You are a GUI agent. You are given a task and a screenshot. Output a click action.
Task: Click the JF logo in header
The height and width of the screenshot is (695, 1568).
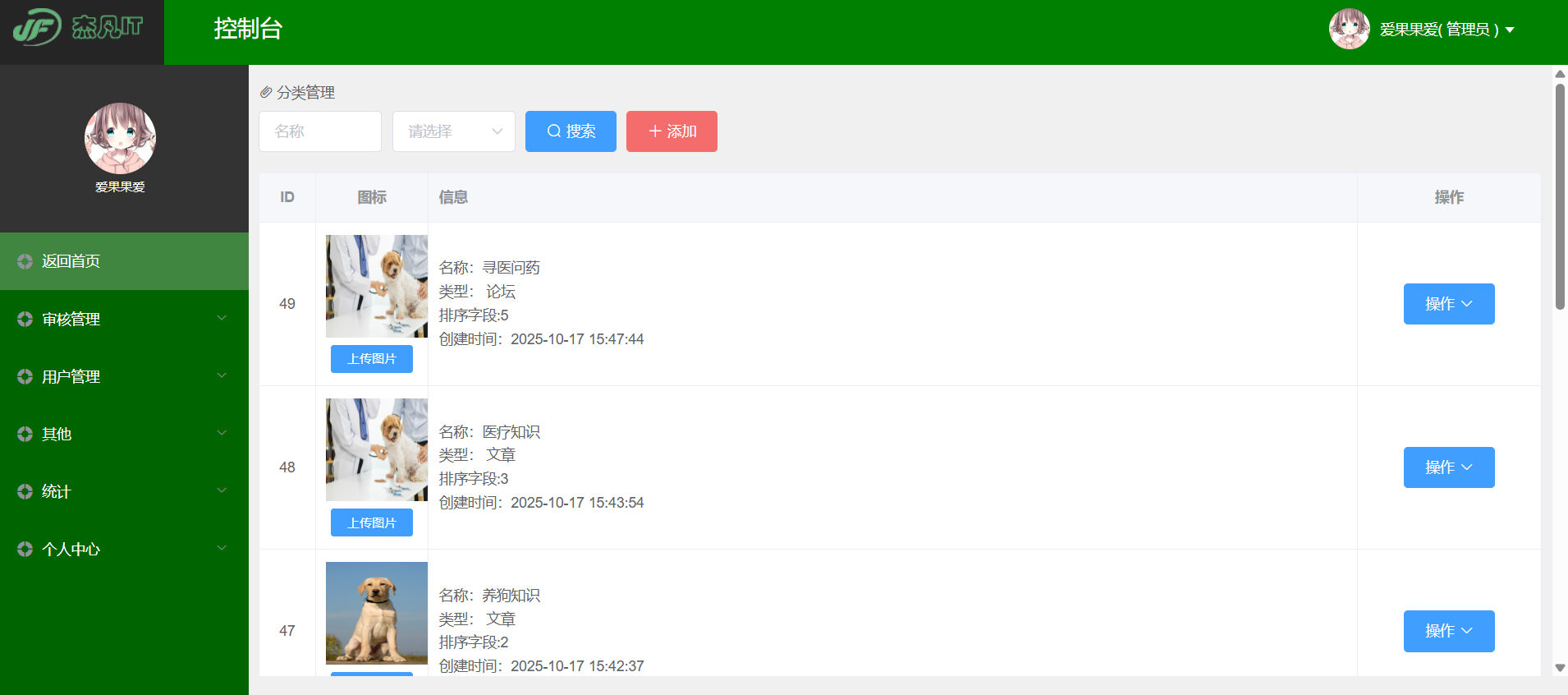point(78,27)
